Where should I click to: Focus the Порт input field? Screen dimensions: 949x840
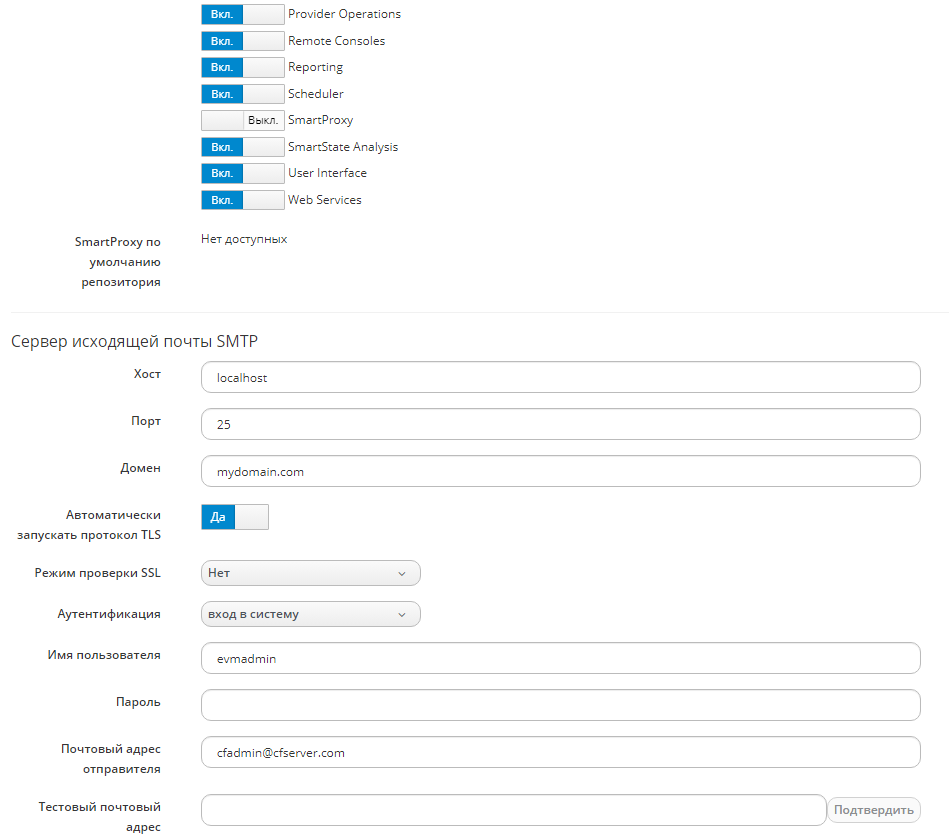[560, 424]
